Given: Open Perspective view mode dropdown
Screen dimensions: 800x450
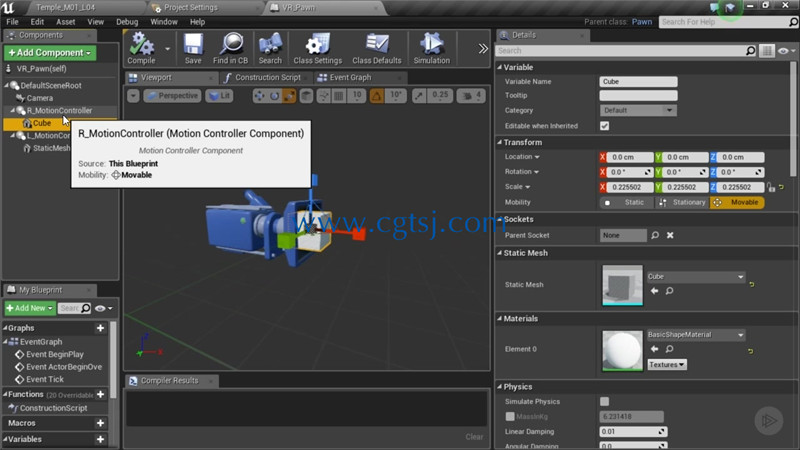Looking at the screenshot, I should point(172,96).
